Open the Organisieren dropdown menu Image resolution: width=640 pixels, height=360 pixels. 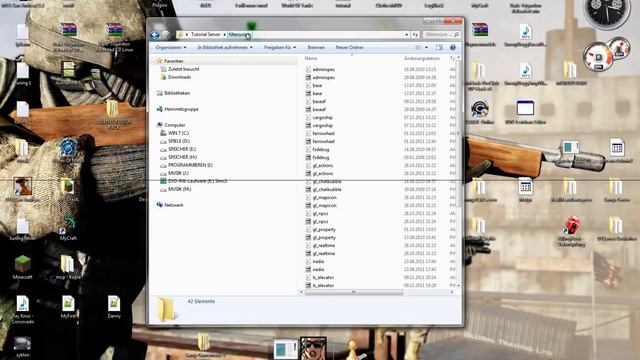[171, 47]
